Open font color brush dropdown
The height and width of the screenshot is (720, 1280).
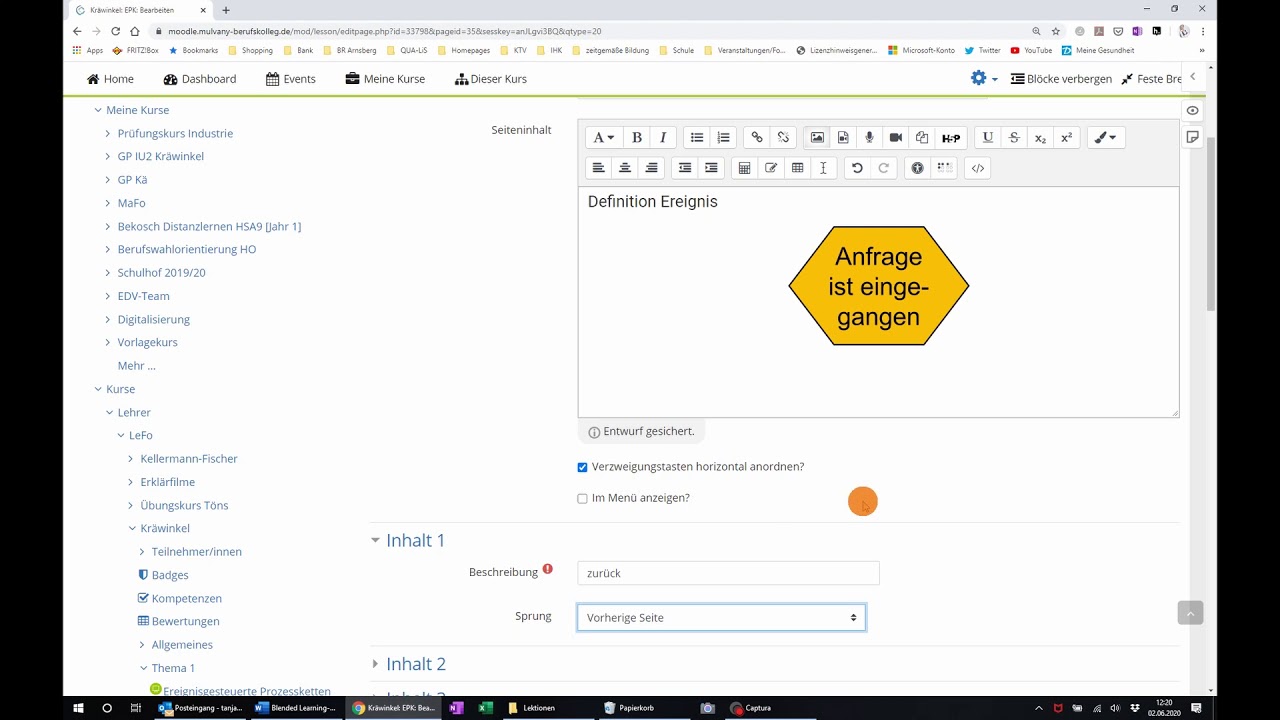pyautogui.click(x=1105, y=138)
